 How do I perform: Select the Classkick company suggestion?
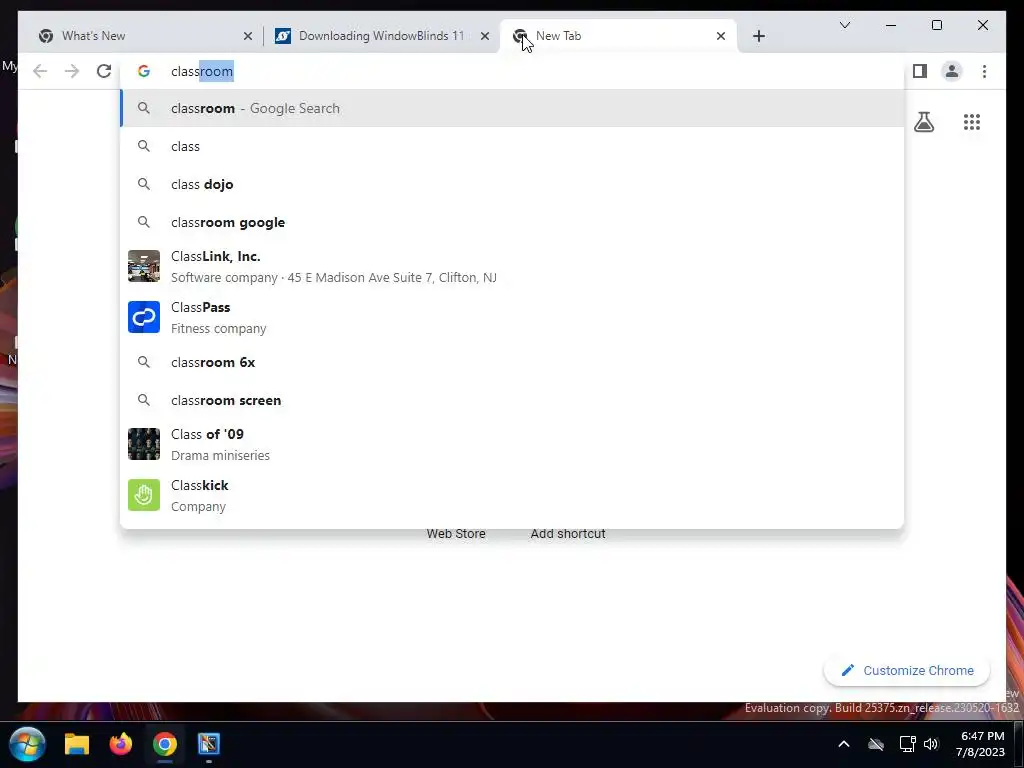(512, 495)
